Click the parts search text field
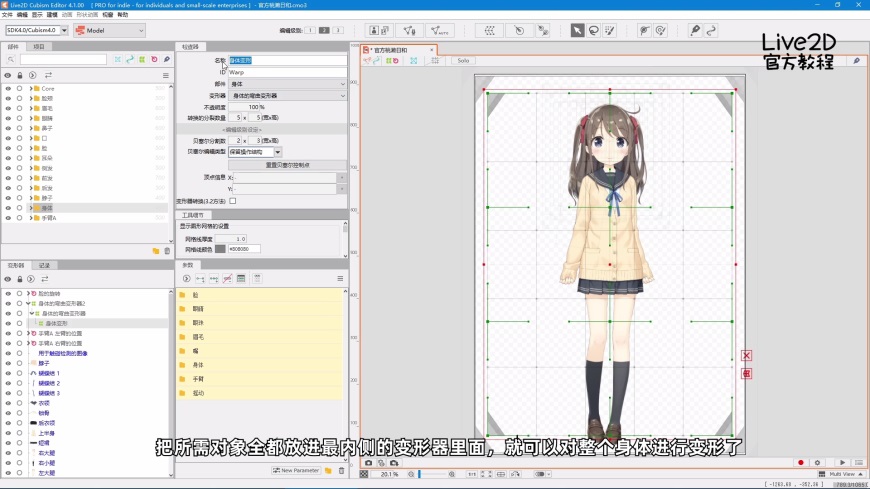 pos(63,59)
